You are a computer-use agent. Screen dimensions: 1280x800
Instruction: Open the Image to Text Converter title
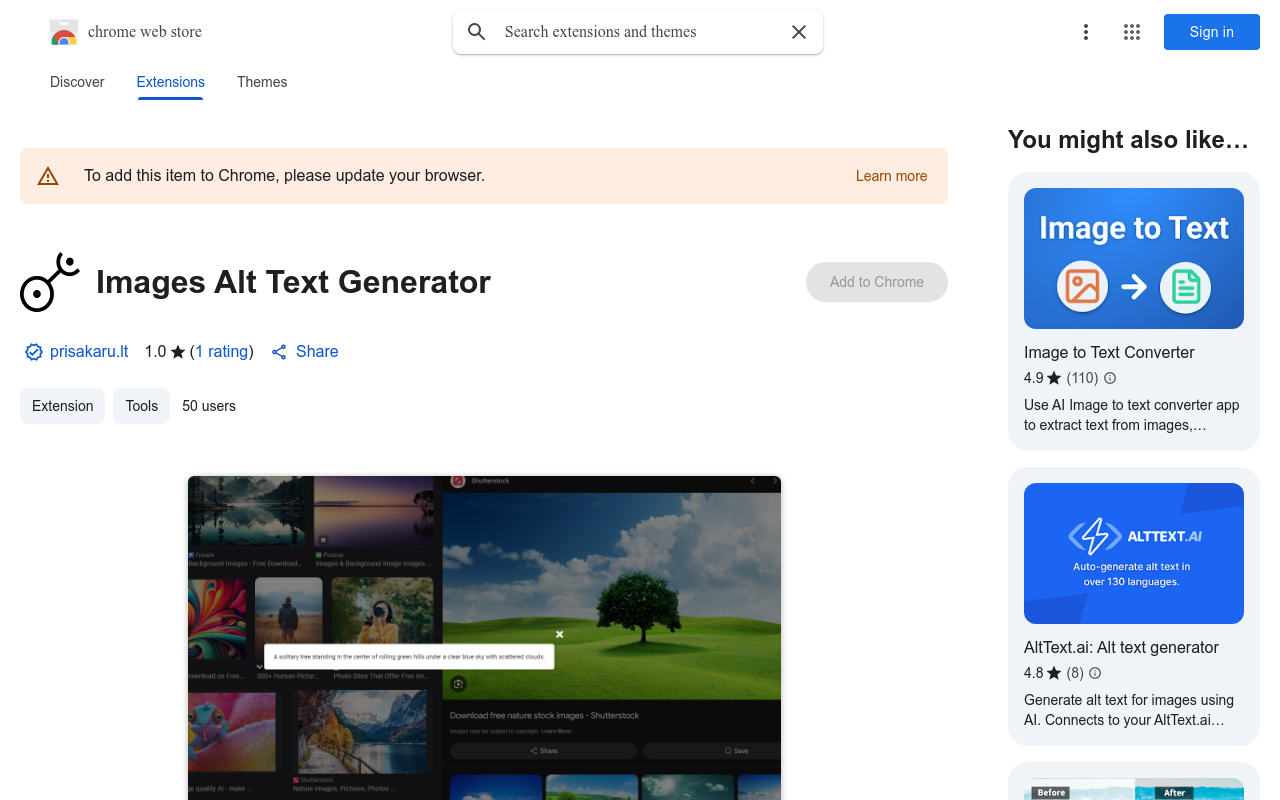1109,352
